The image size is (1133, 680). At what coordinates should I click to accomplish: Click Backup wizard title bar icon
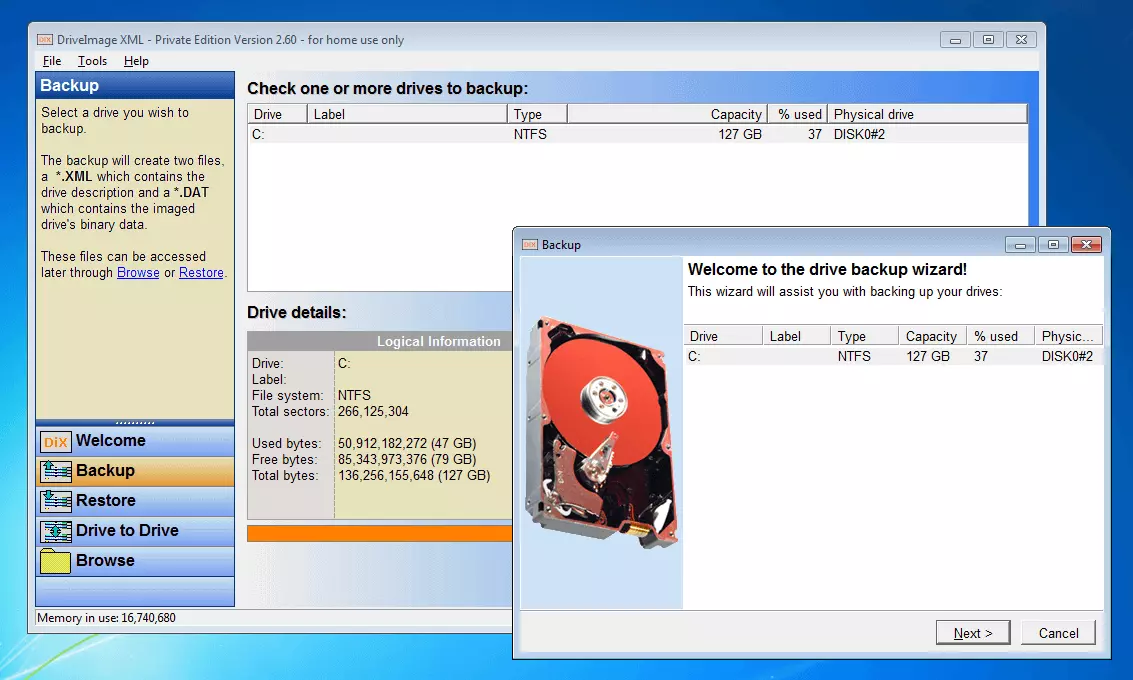pos(530,245)
